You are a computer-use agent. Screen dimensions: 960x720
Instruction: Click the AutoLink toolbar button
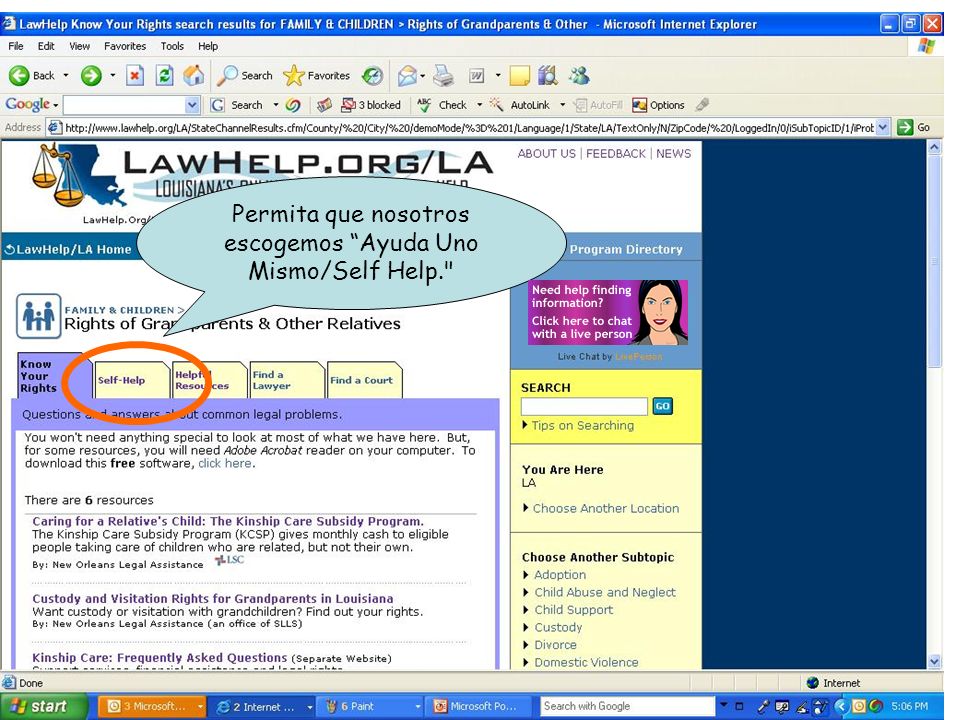(520, 105)
